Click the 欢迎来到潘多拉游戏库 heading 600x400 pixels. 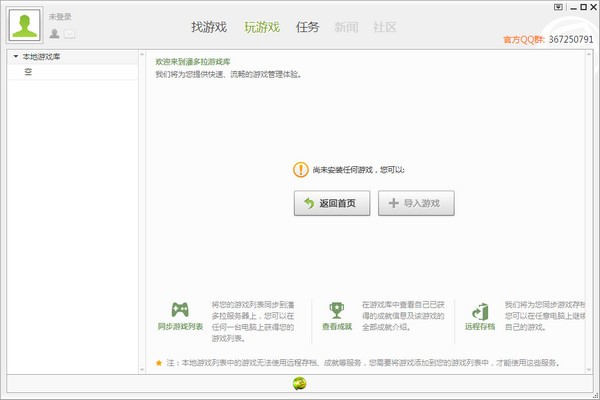(x=193, y=62)
